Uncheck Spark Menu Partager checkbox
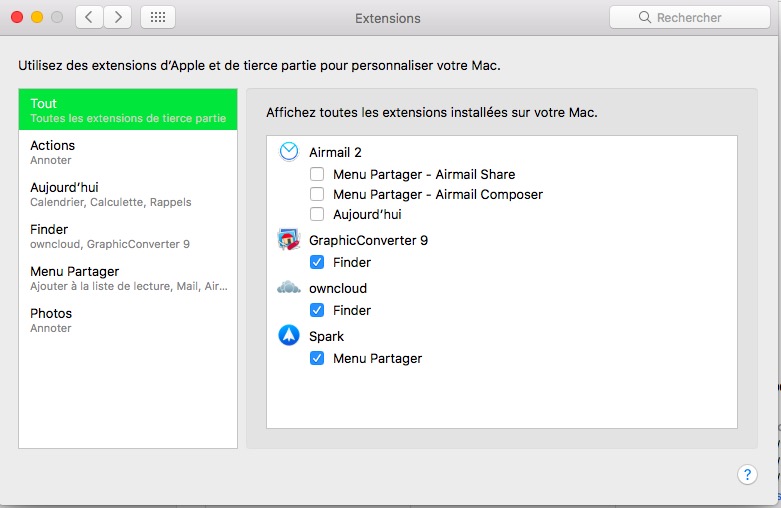This screenshot has height=508, width=781. pyautogui.click(x=317, y=358)
